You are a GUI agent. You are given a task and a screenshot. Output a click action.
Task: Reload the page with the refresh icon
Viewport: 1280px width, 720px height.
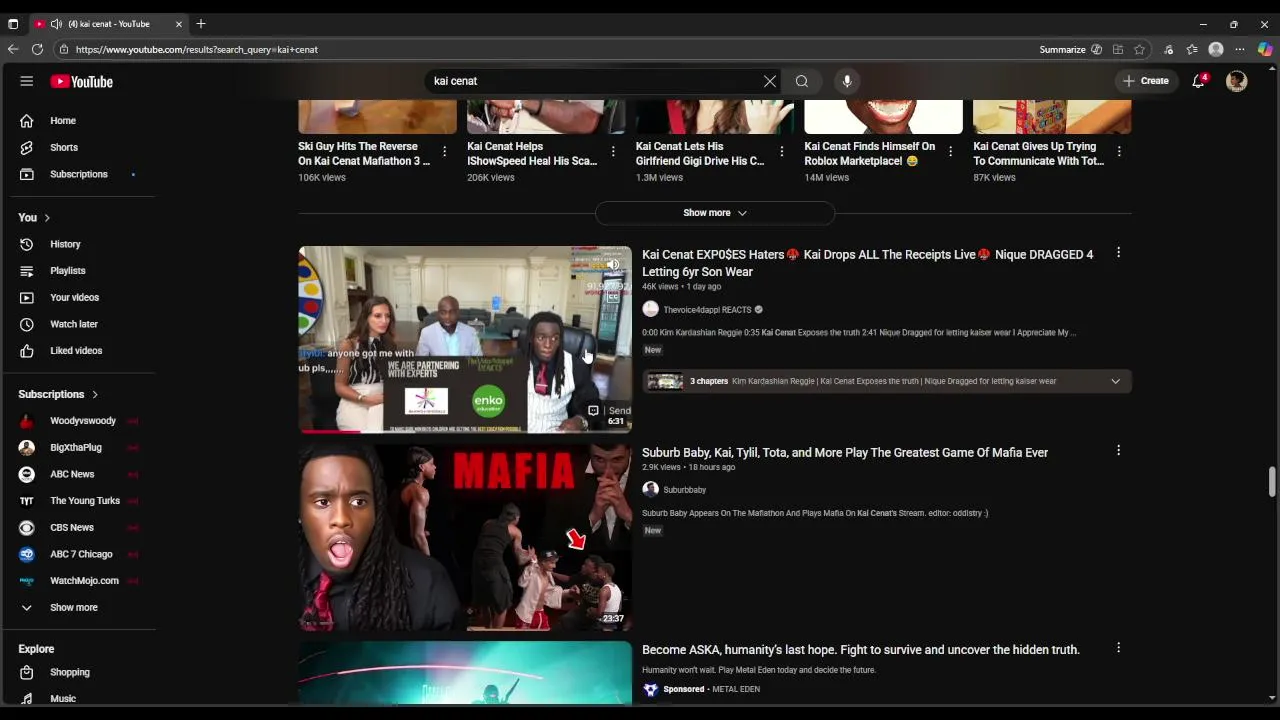coord(37,49)
